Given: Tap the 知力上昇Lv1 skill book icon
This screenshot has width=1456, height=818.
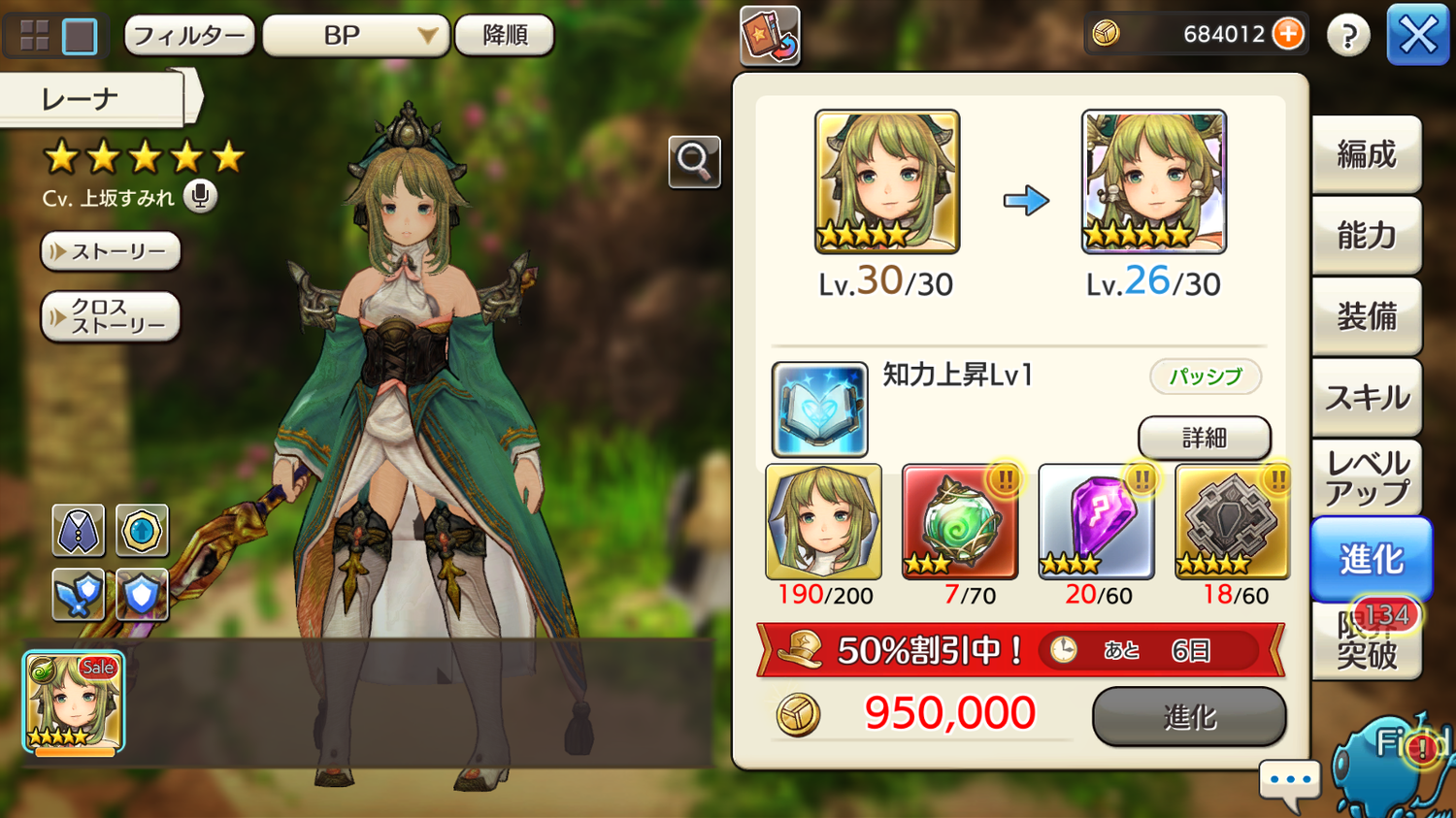Looking at the screenshot, I should (820, 409).
